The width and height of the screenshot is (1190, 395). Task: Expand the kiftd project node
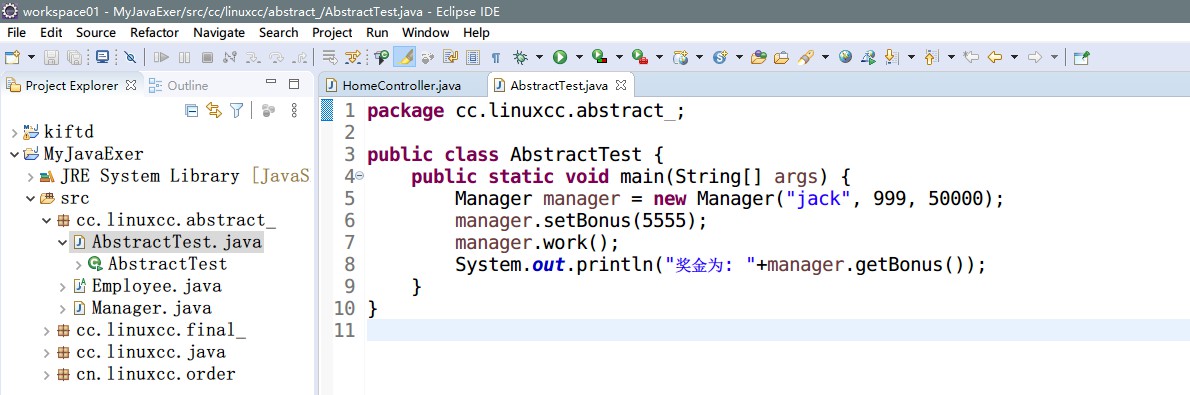[x=14, y=132]
